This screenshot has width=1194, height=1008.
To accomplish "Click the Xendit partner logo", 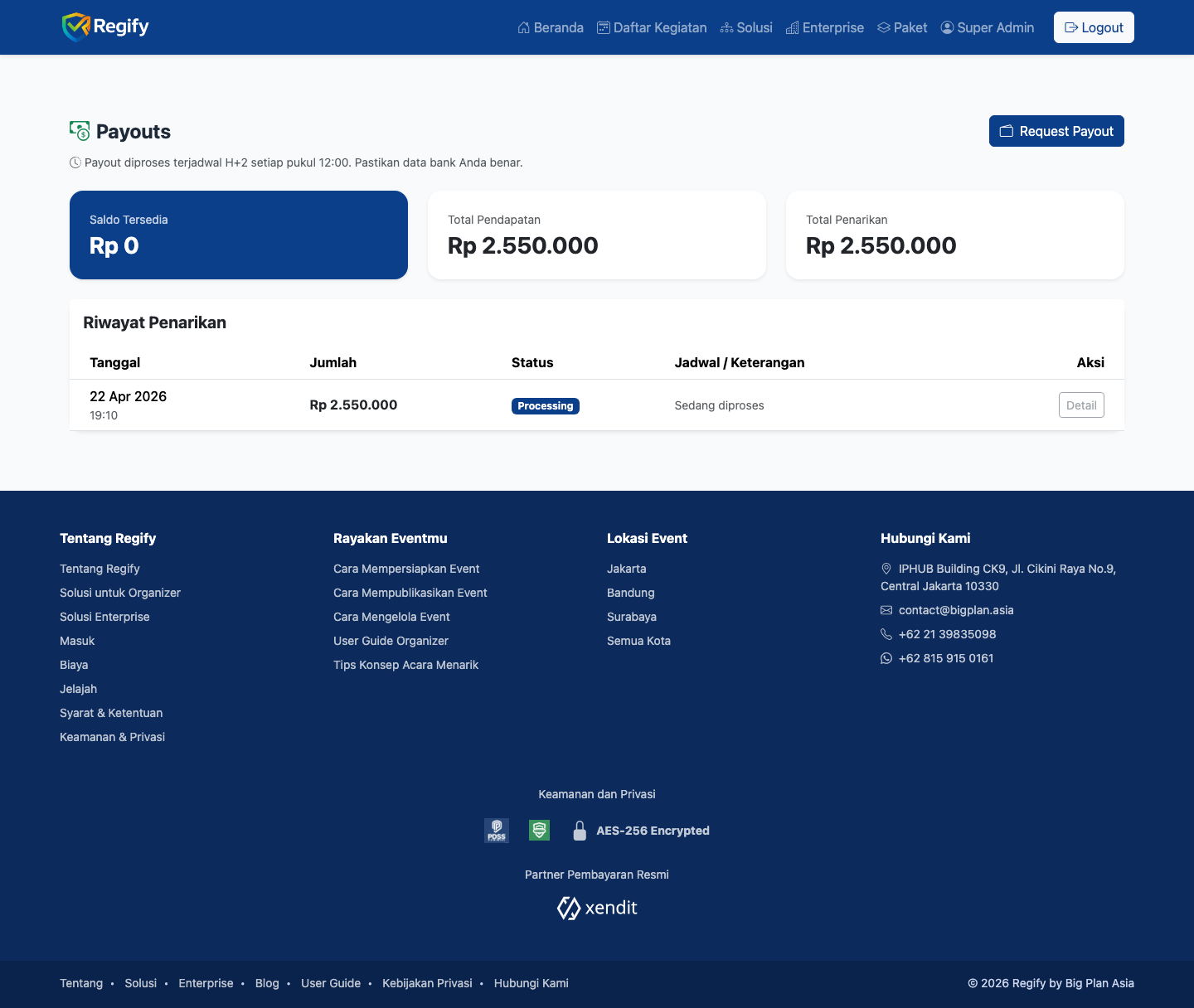I will point(597,909).
